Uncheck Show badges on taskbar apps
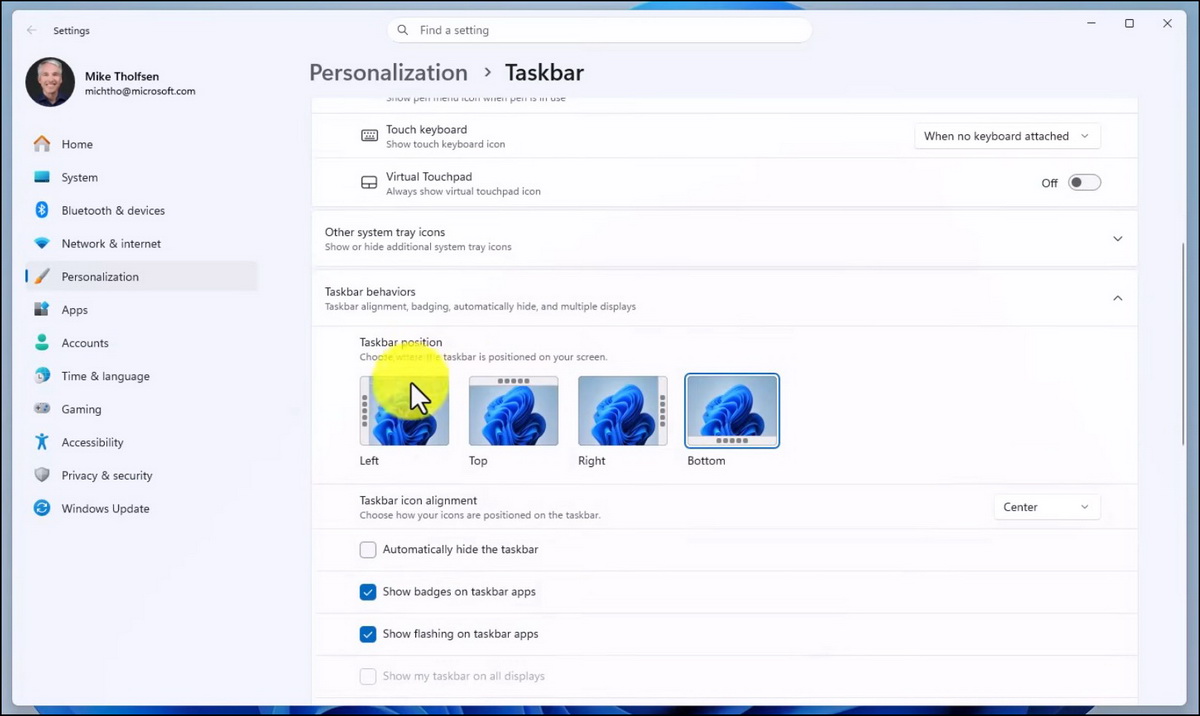 [368, 591]
